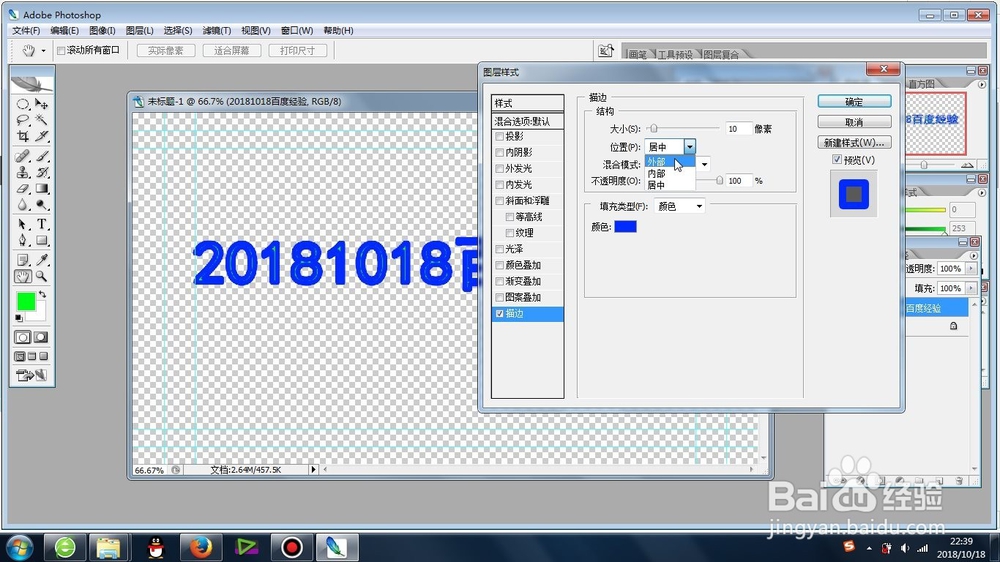Select the Clone Stamp tool

(22, 172)
